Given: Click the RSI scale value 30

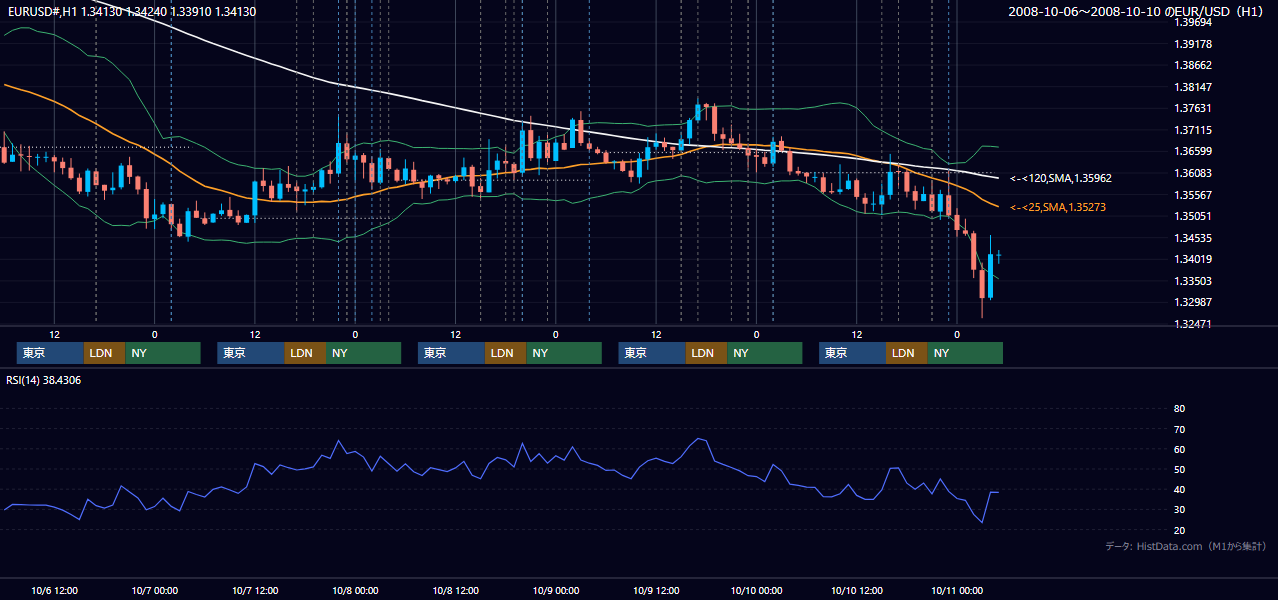Looking at the screenshot, I should (1179, 510).
